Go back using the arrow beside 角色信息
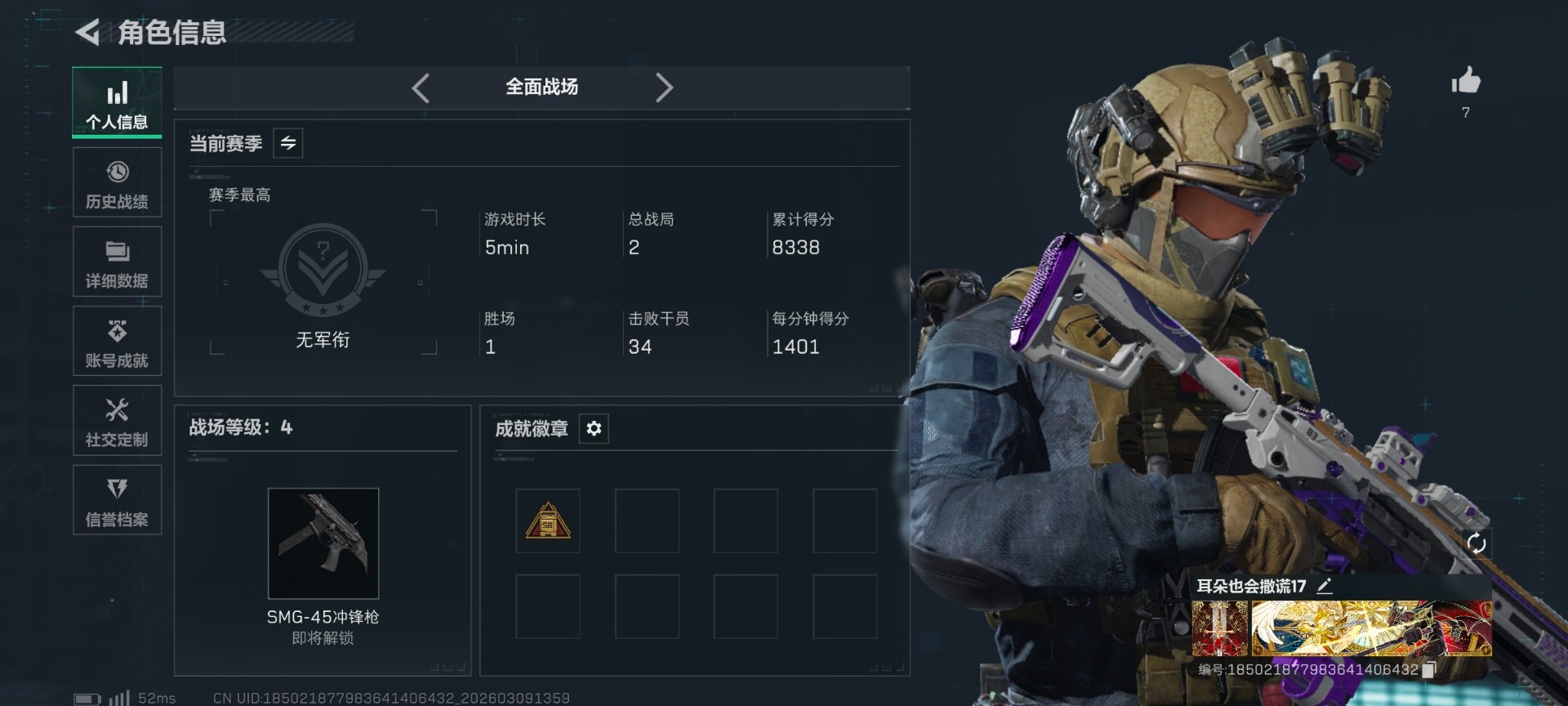This screenshot has width=1568, height=706. pyautogui.click(x=87, y=33)
